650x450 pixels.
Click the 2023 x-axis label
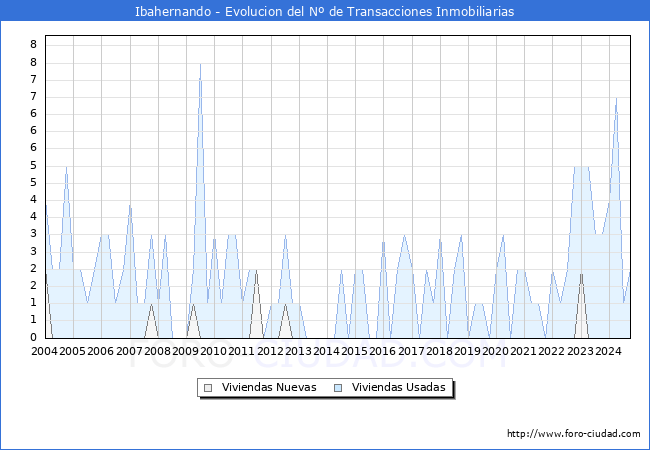coord(580,351)
